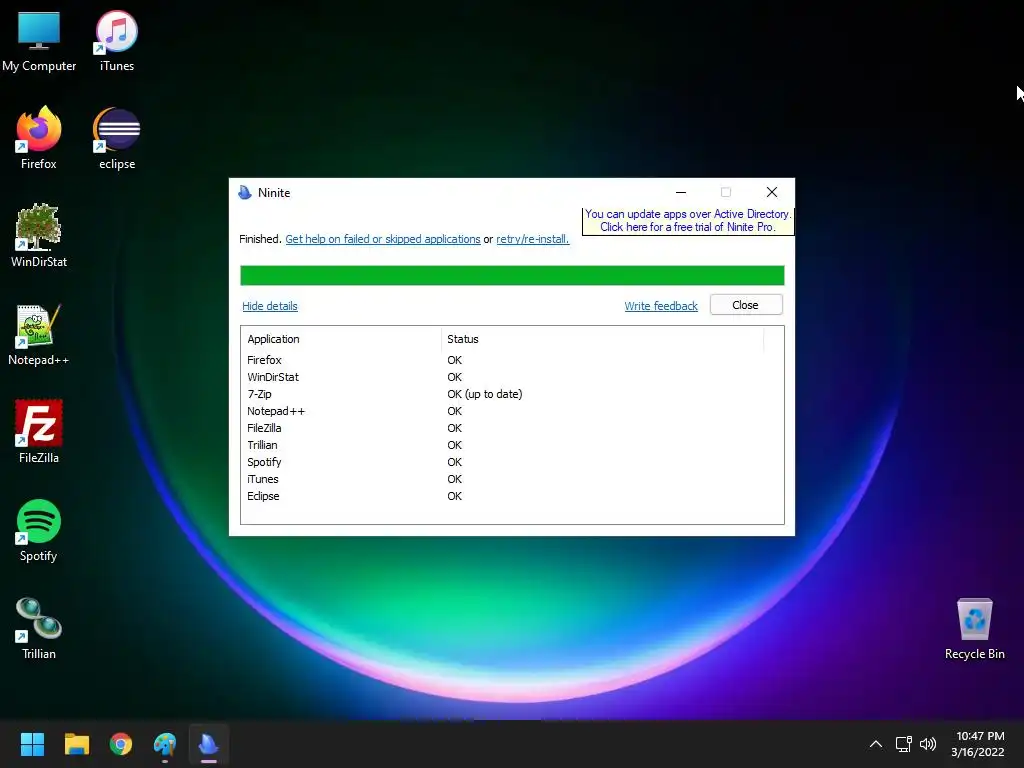Select the Notepad++ row in the list
The height and width of the screenshot is (768, 1024).
(512, 411)
